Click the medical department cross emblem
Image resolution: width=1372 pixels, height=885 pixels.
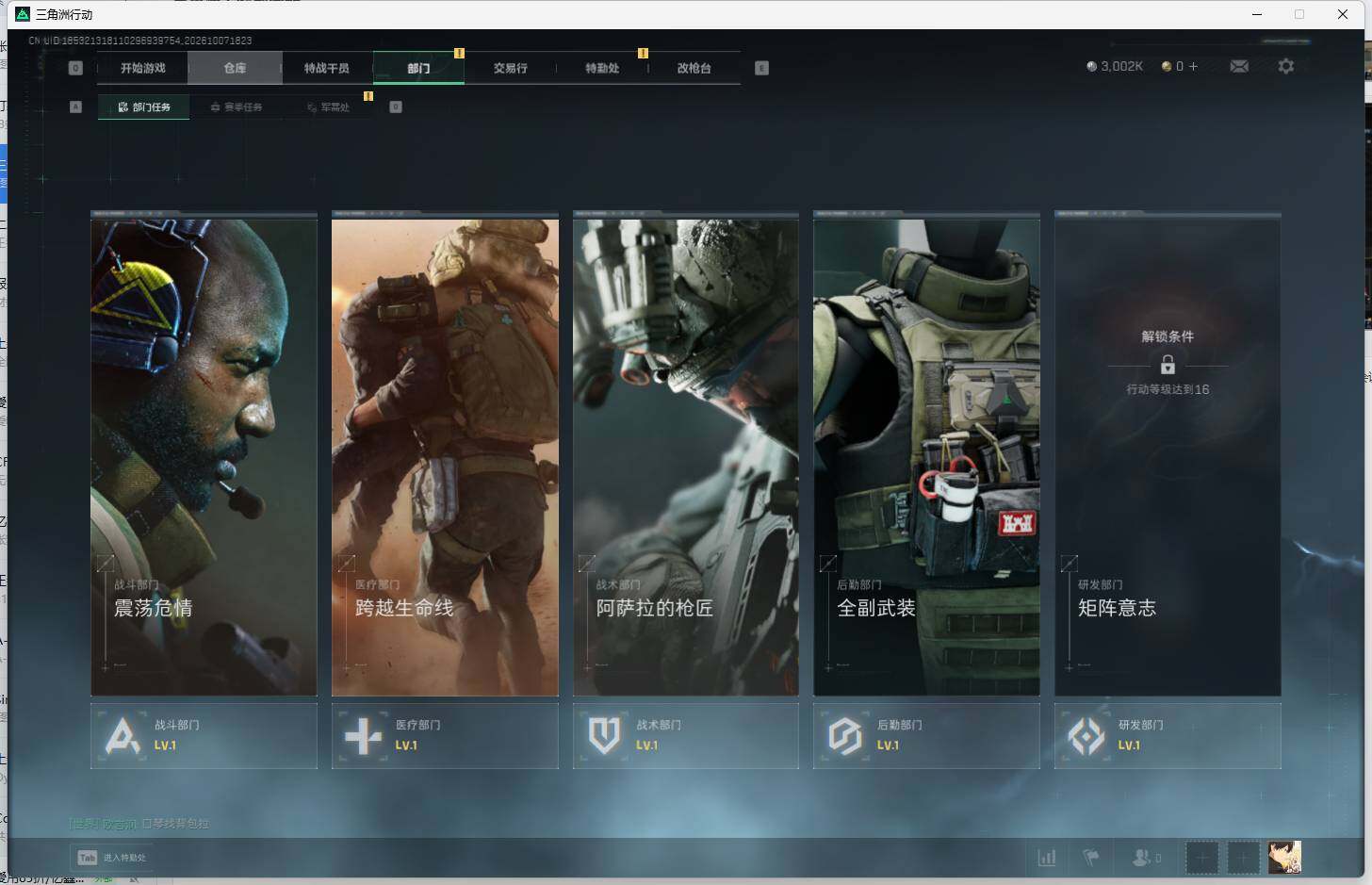pos(364,736)
